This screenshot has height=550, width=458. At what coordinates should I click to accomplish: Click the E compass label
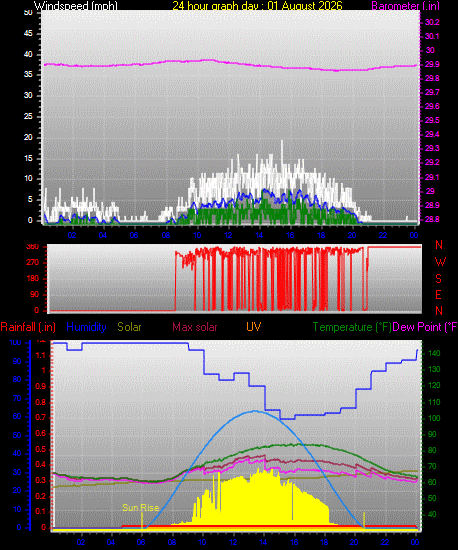point(438,295)
